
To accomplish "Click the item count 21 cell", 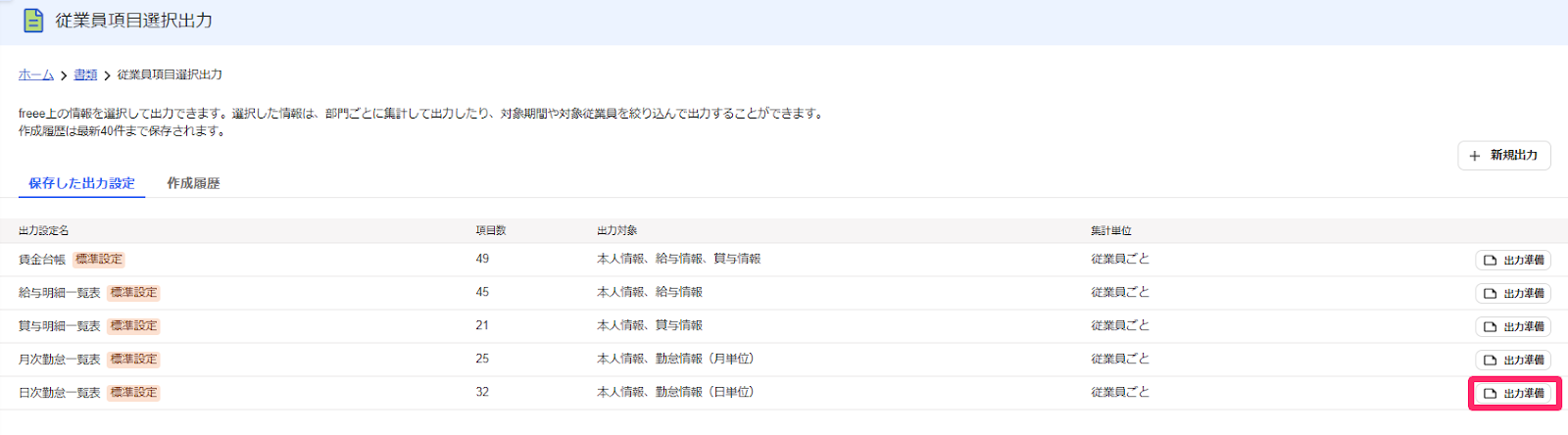I will [482, 325].
